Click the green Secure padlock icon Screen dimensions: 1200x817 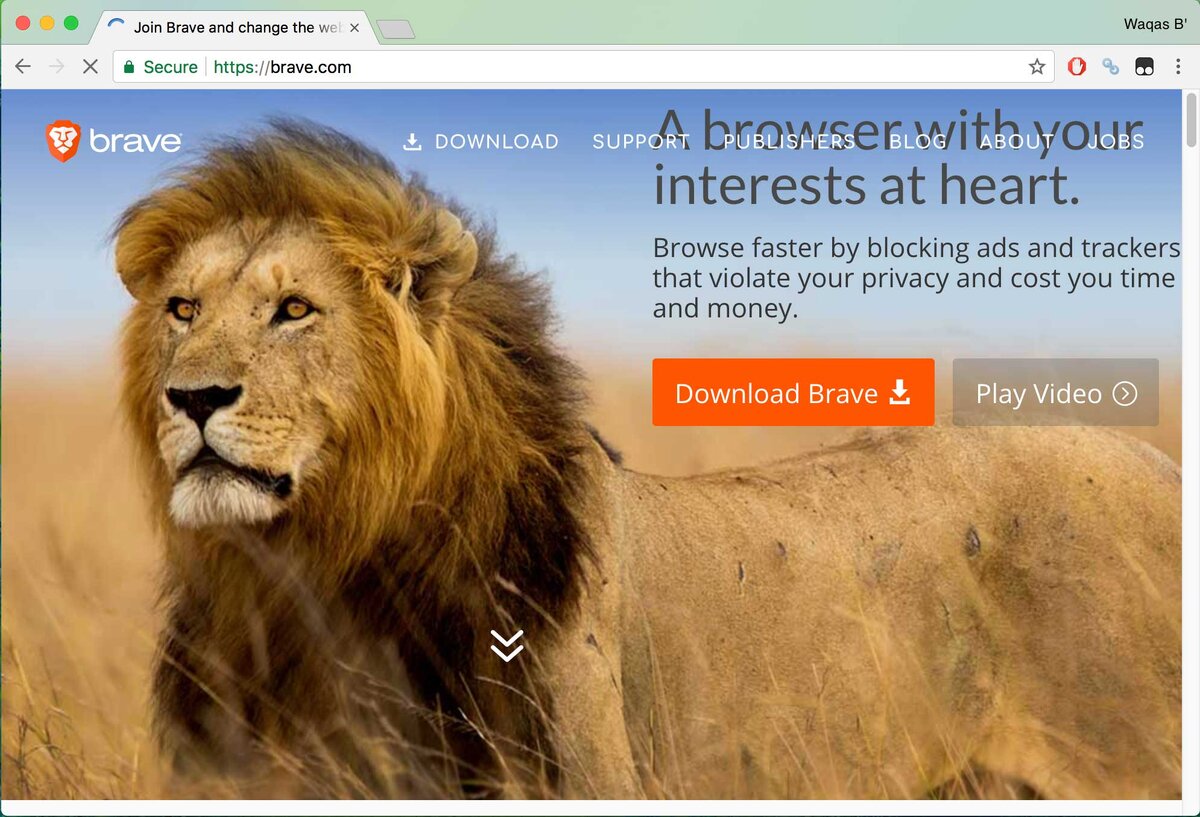(x=128, y=67)
